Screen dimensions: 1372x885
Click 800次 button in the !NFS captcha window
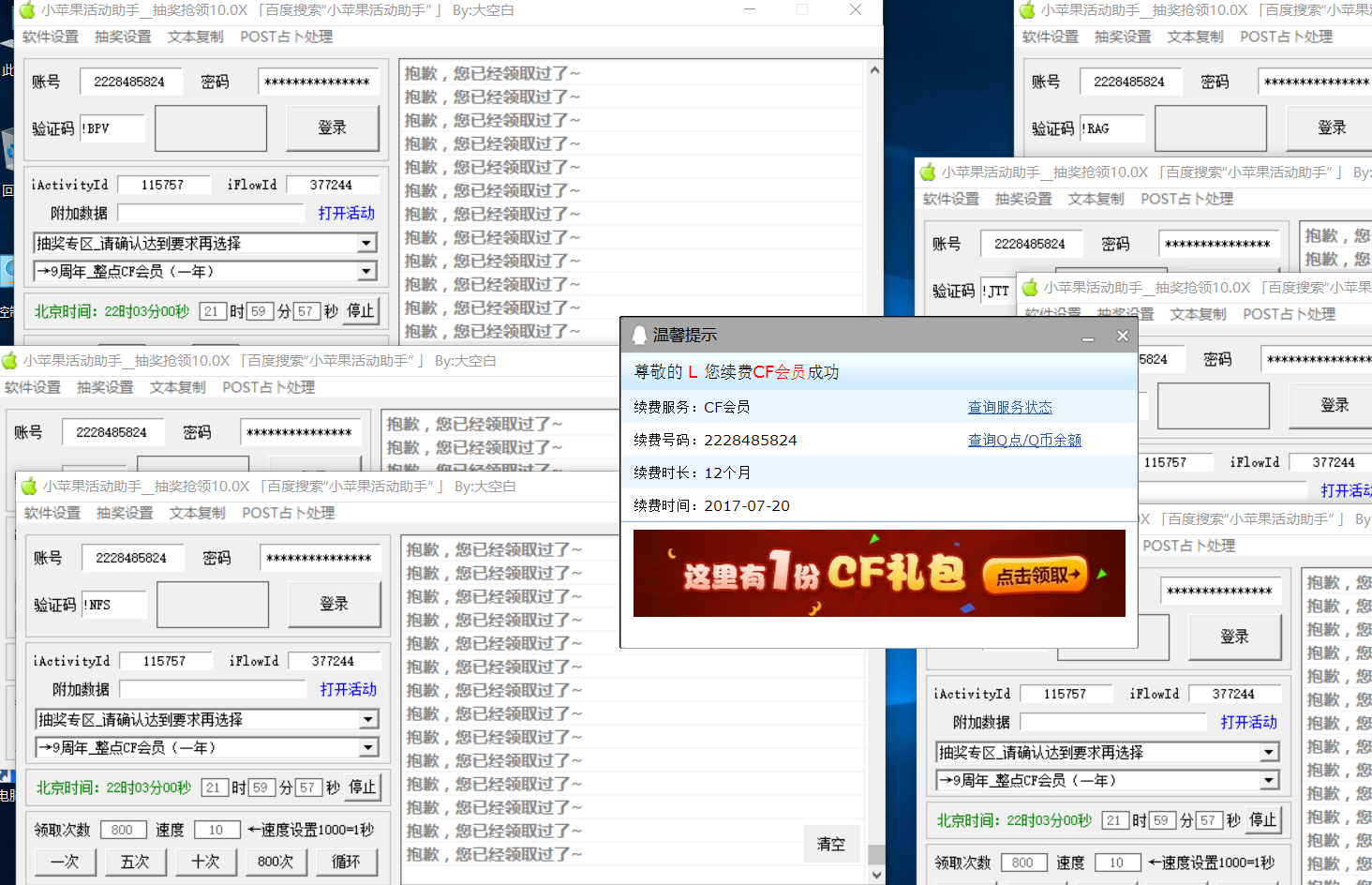(x=276, y=861)
